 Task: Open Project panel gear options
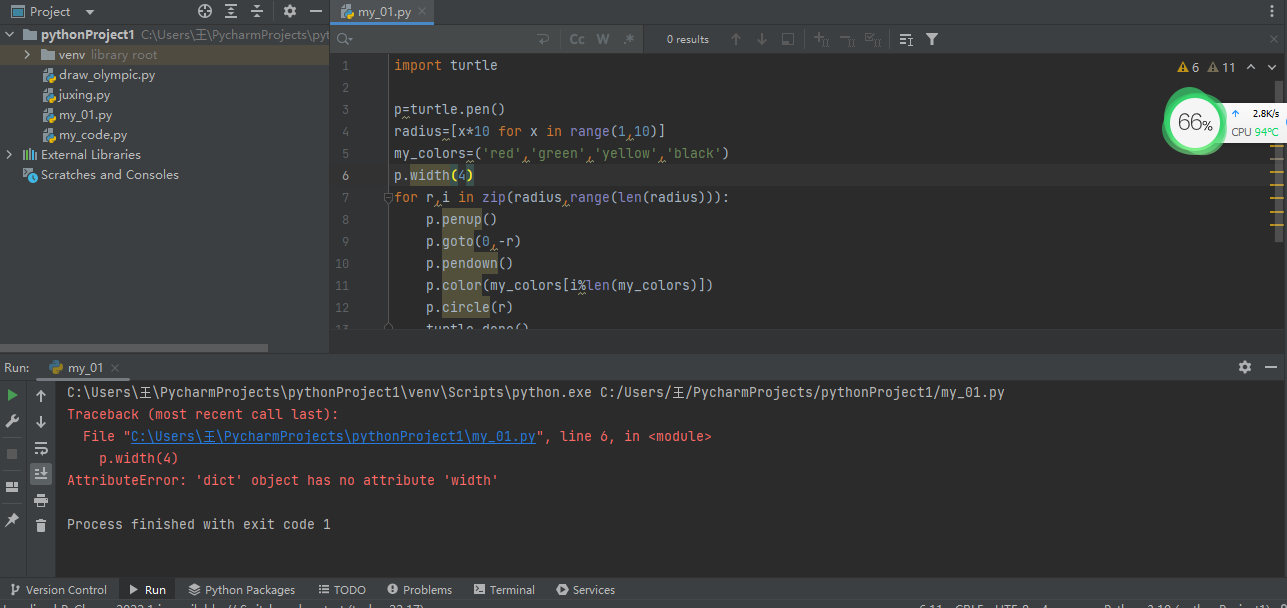[x=290, y=12]
